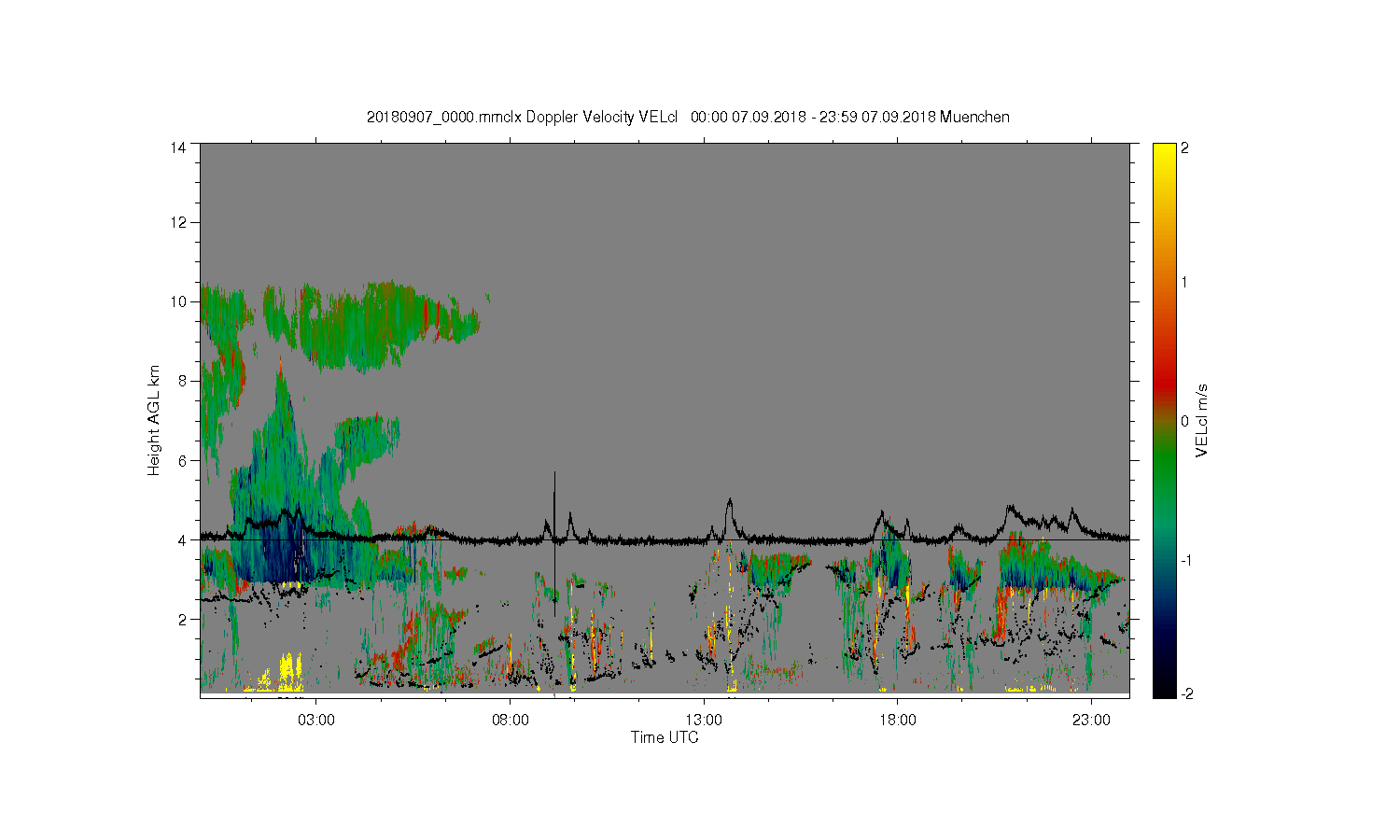Click the colorbar tick label 1
The image size is (1400, 840).
[1185, 282]
